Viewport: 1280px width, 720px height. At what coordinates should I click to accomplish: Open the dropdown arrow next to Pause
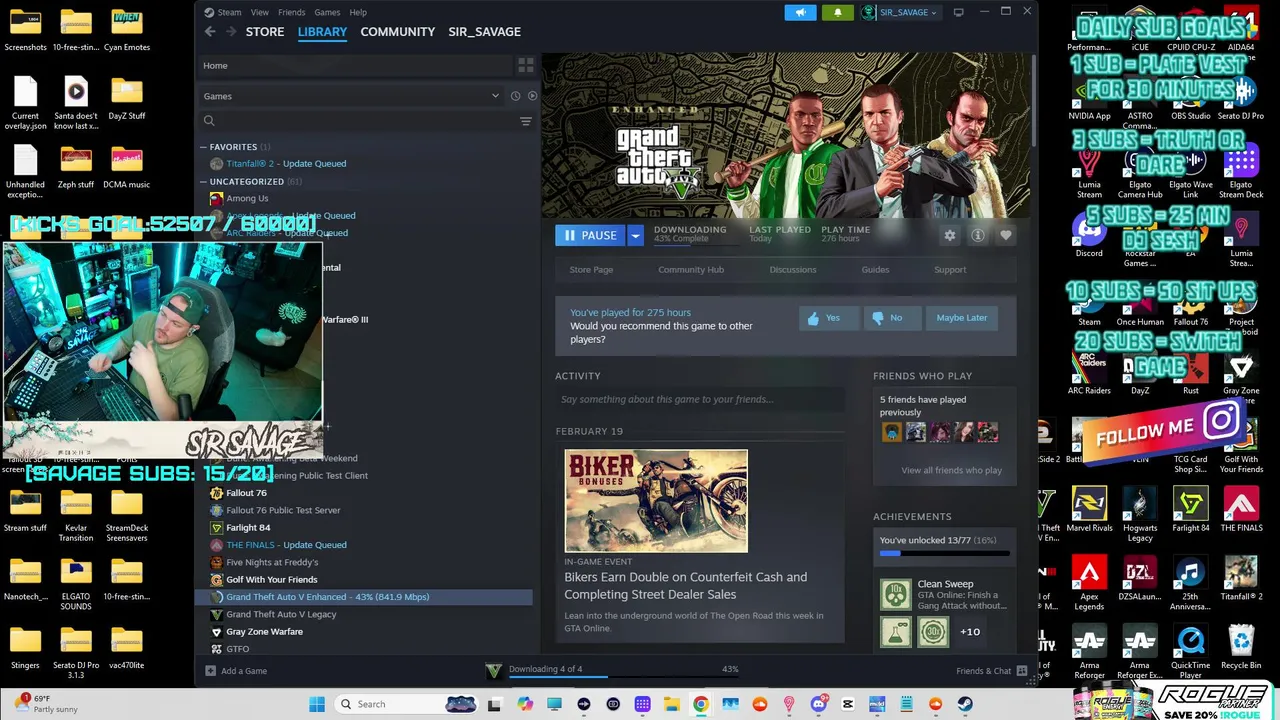tap(635, 236)
